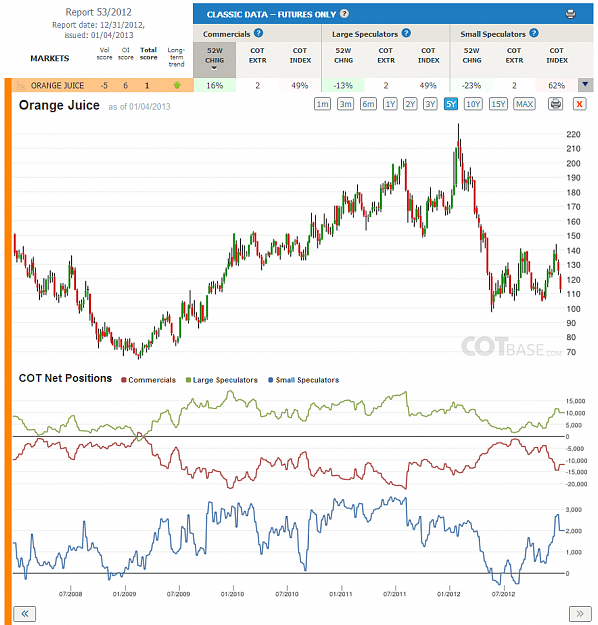Image resolution: width=598 pixels, height=625 pixels.
Task: Close the Orange Juice chart panel
Action: point(579,104)
